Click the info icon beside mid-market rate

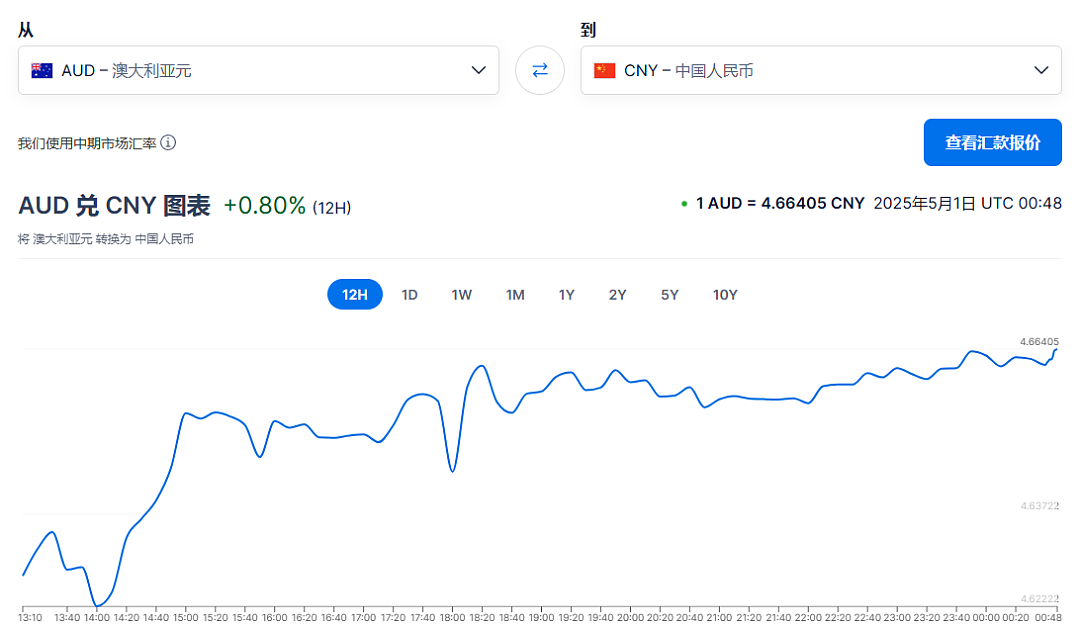click(x=168, y=143)
